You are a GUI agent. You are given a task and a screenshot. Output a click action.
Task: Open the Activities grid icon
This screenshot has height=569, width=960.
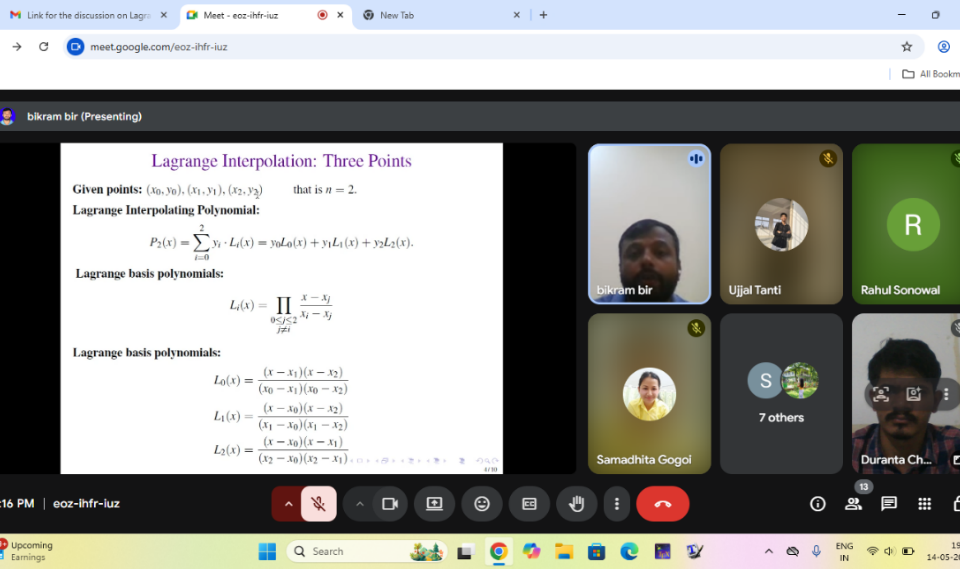coord(924,504)
